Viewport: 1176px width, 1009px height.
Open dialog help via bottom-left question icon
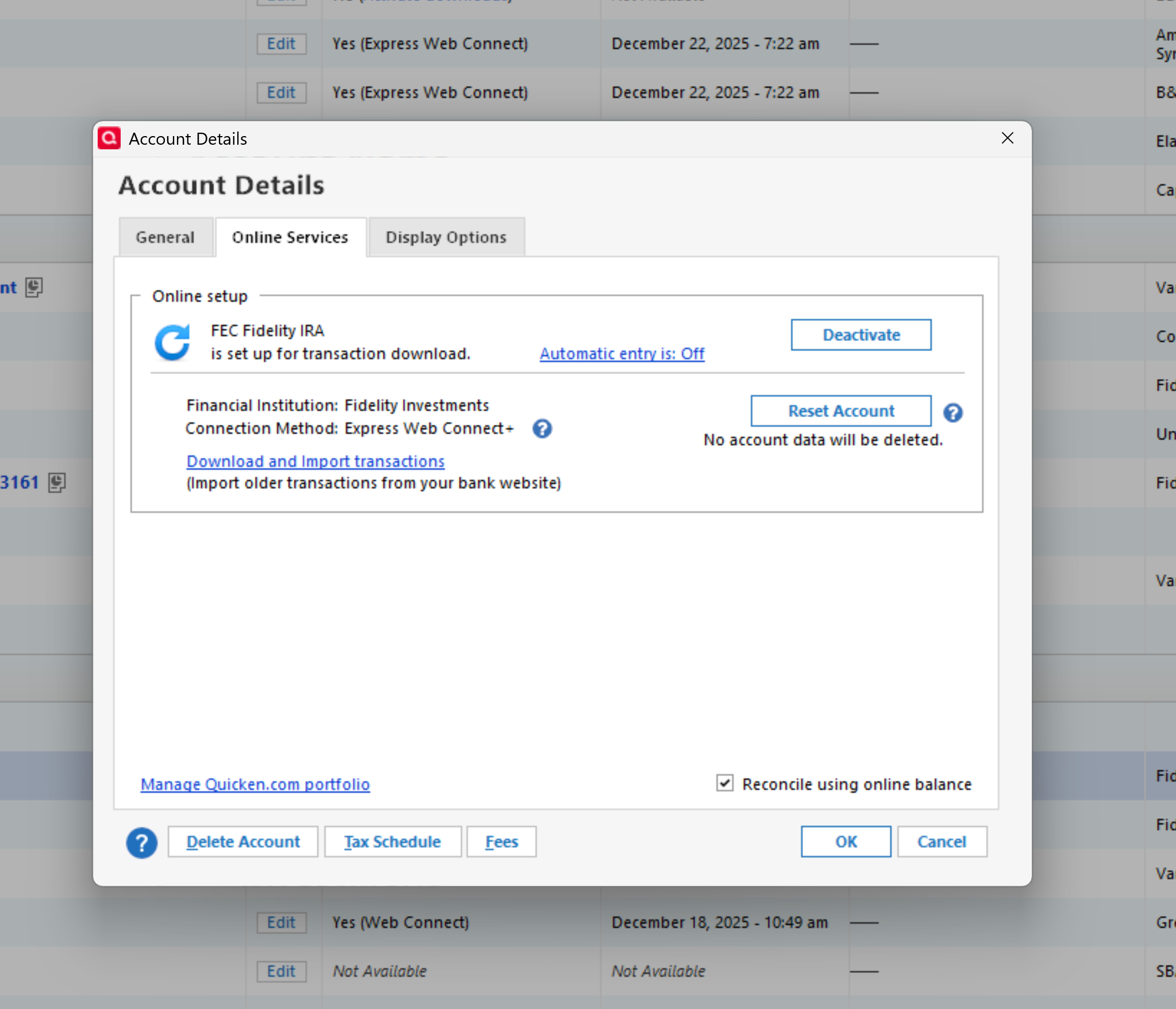tap(141, 842)
